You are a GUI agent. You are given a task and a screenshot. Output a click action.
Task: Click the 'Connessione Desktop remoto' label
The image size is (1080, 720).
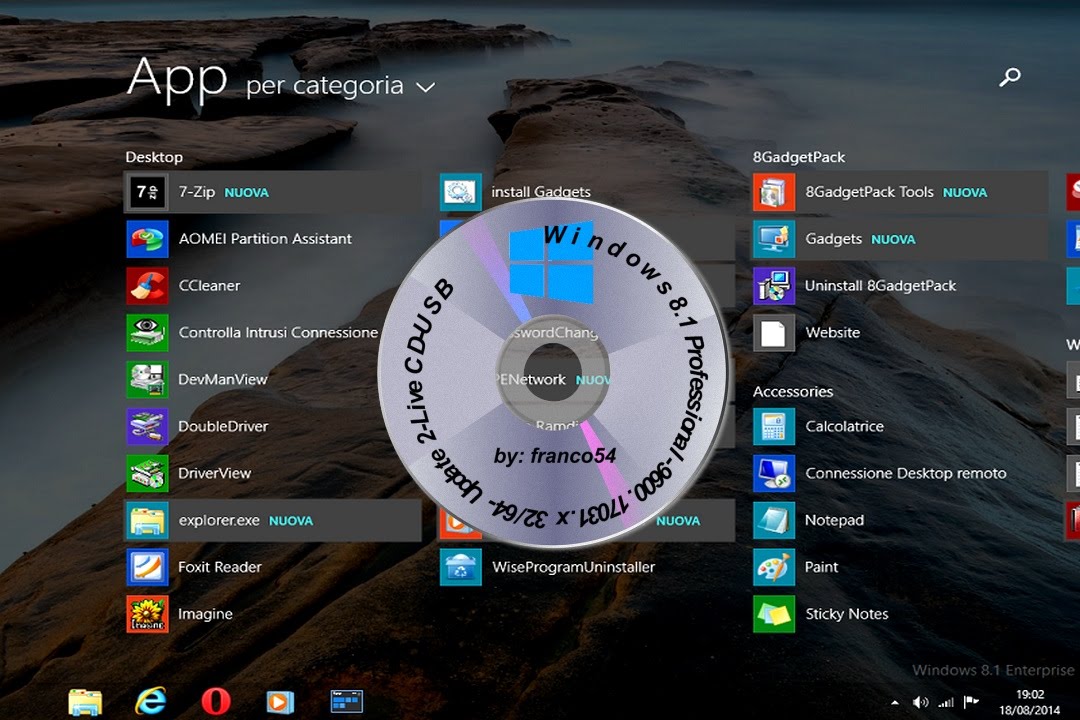pos(906,473)
